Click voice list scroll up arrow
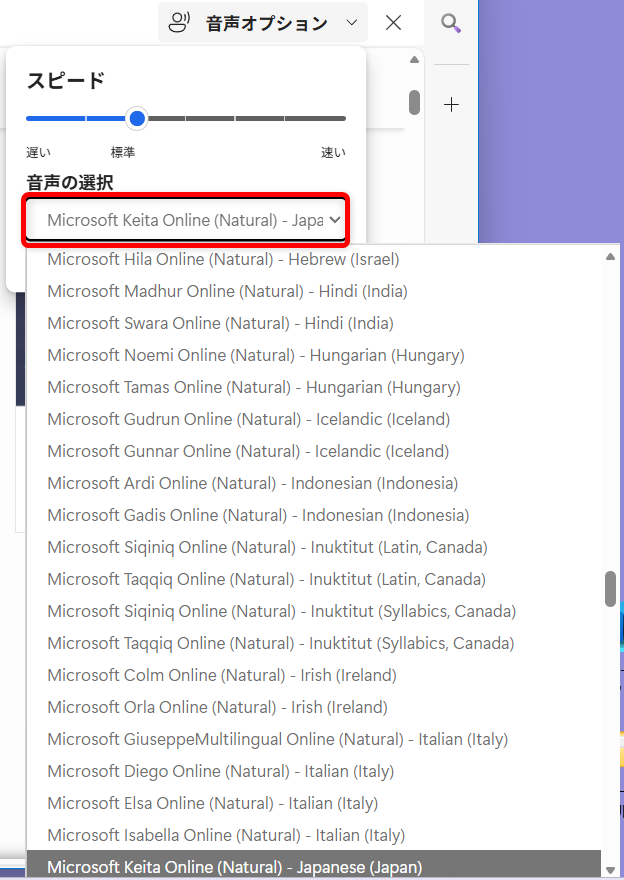This screenshot has height=880, width=624. coord(610,257)
